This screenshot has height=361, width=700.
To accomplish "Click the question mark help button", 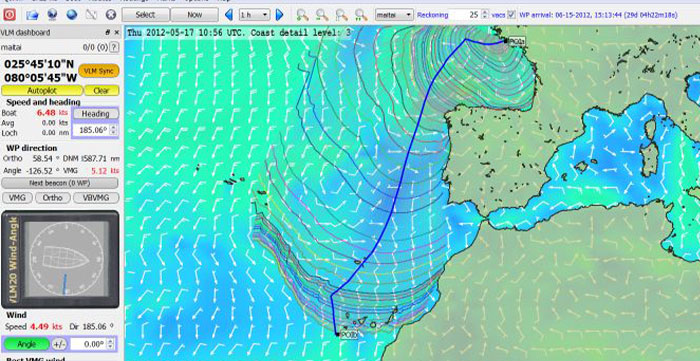I will [x=114, y=47].
